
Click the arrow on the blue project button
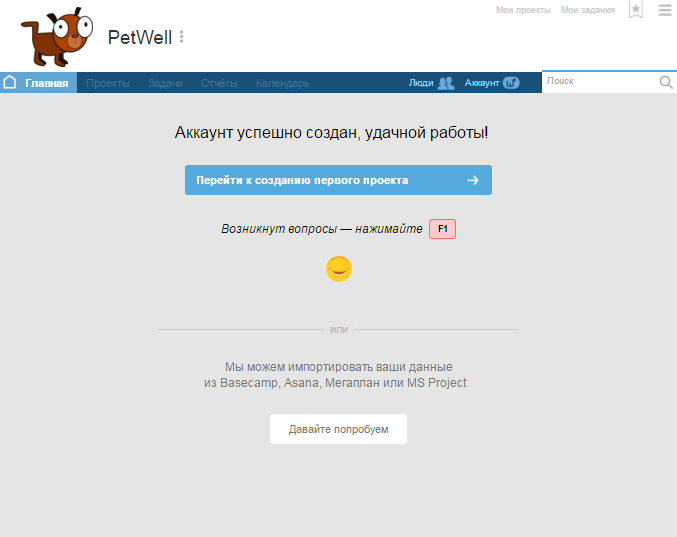point(473,180)
